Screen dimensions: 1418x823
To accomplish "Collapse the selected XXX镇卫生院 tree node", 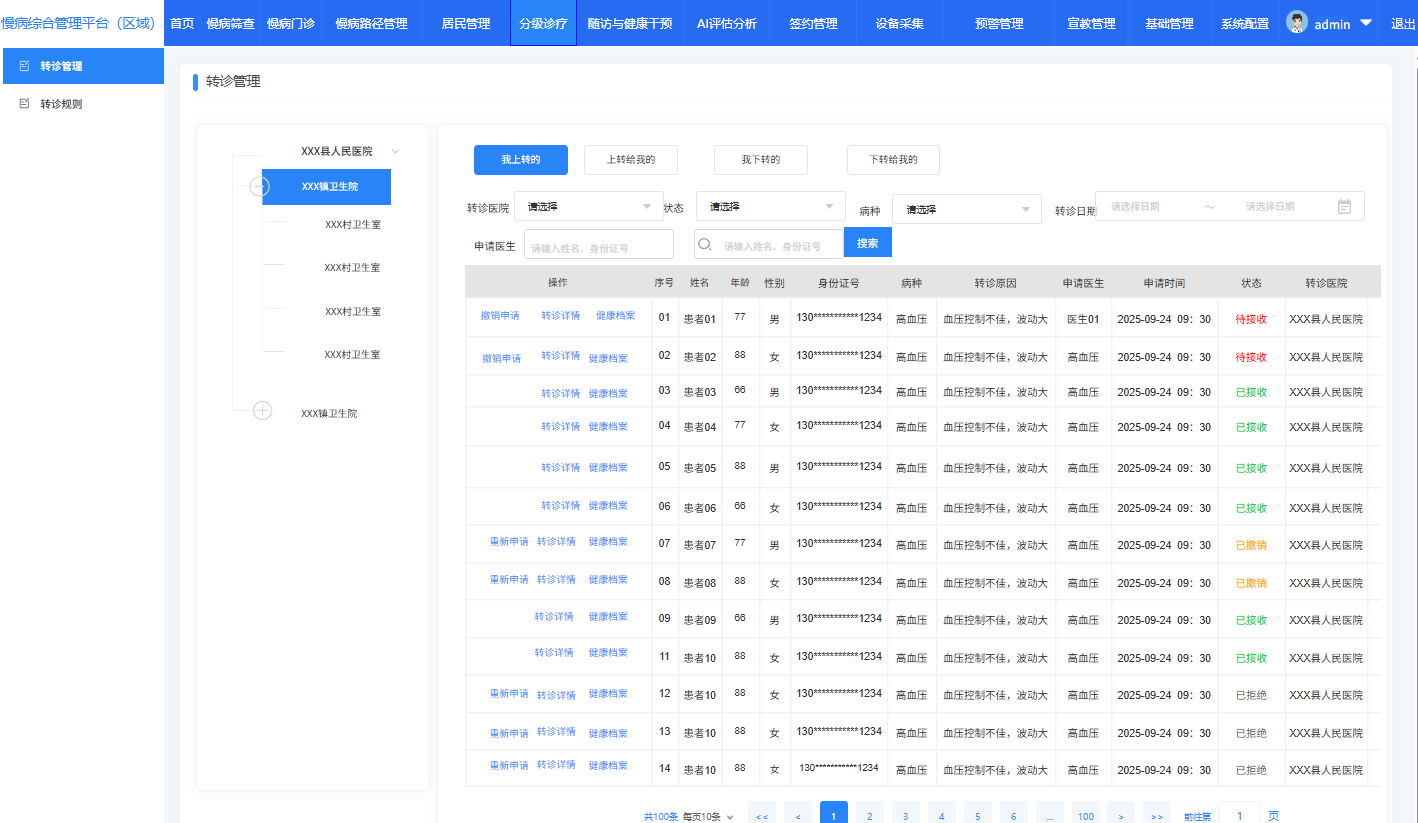I will (259, 187).
